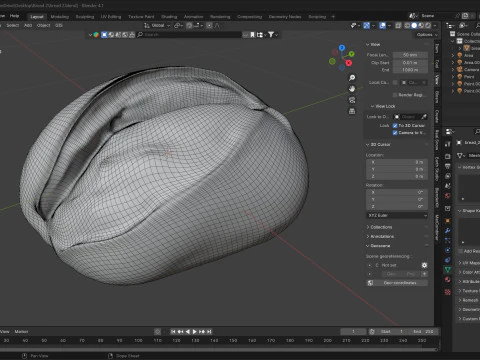Open Global transform orientation dropdown

(157, 25)
